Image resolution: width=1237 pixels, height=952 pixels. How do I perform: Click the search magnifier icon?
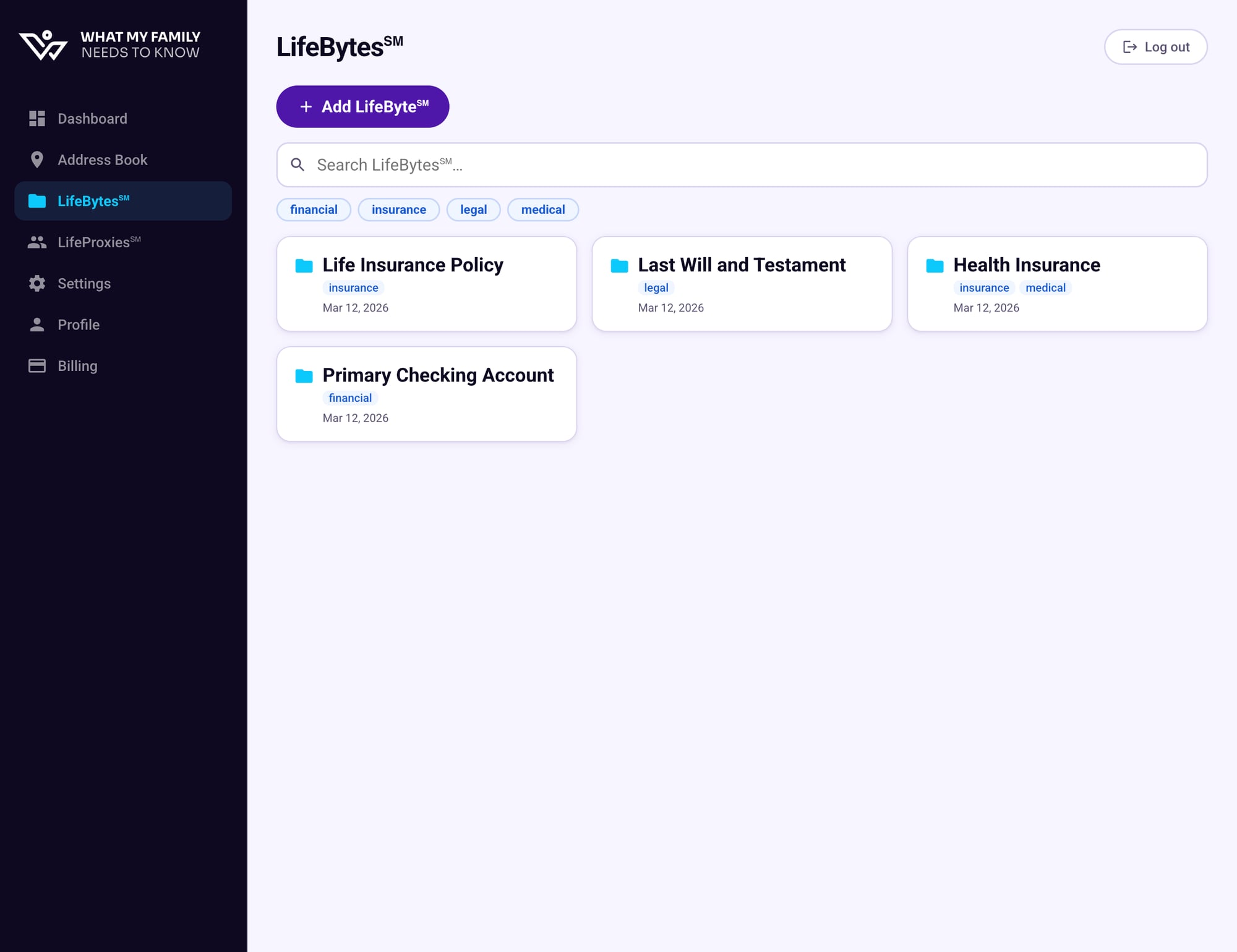[297, 164]
